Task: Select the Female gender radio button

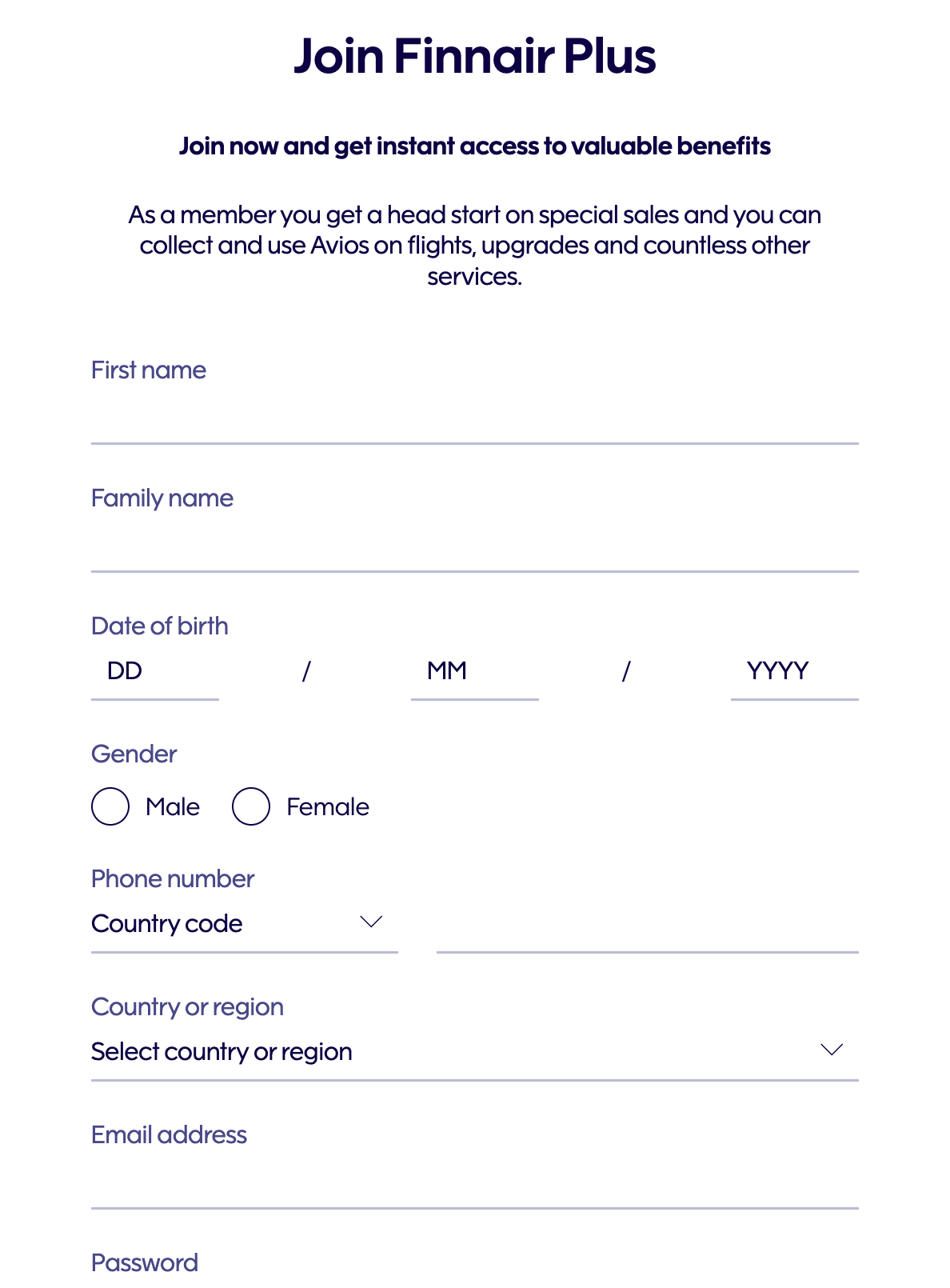Action: 250,806
